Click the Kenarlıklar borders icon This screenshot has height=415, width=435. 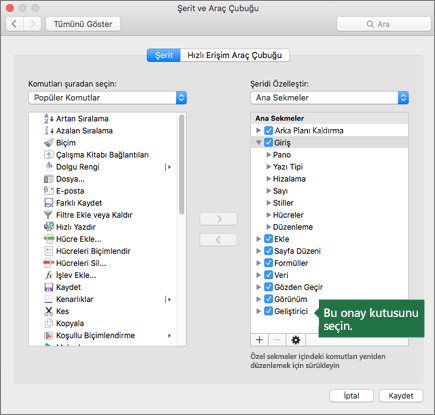49,299
